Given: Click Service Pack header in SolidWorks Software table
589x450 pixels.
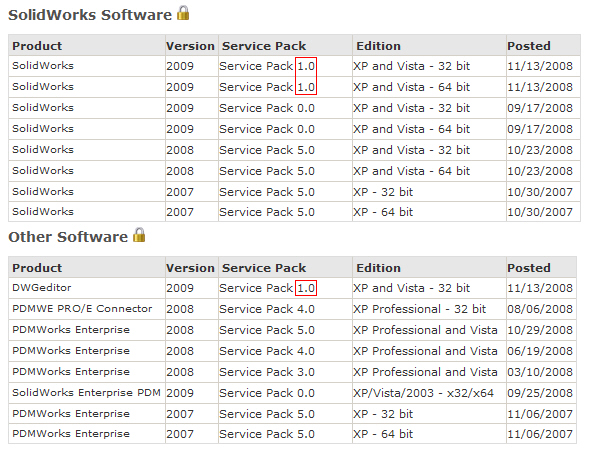Looking at the screenshot, I should coord(264,46).
